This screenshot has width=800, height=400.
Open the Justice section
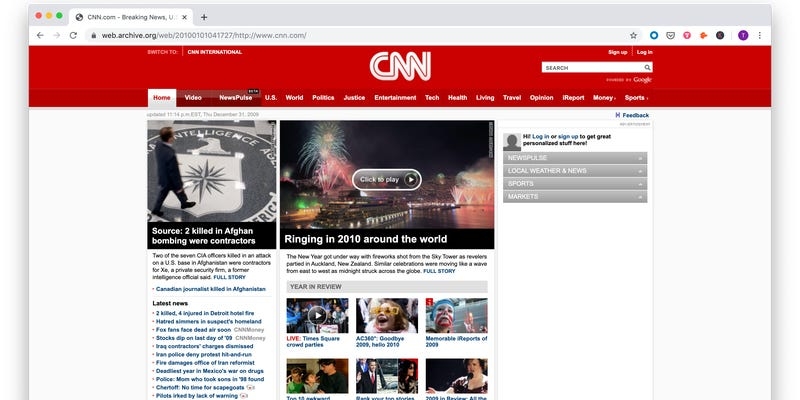pyautogui.click(x=354, y=98)
